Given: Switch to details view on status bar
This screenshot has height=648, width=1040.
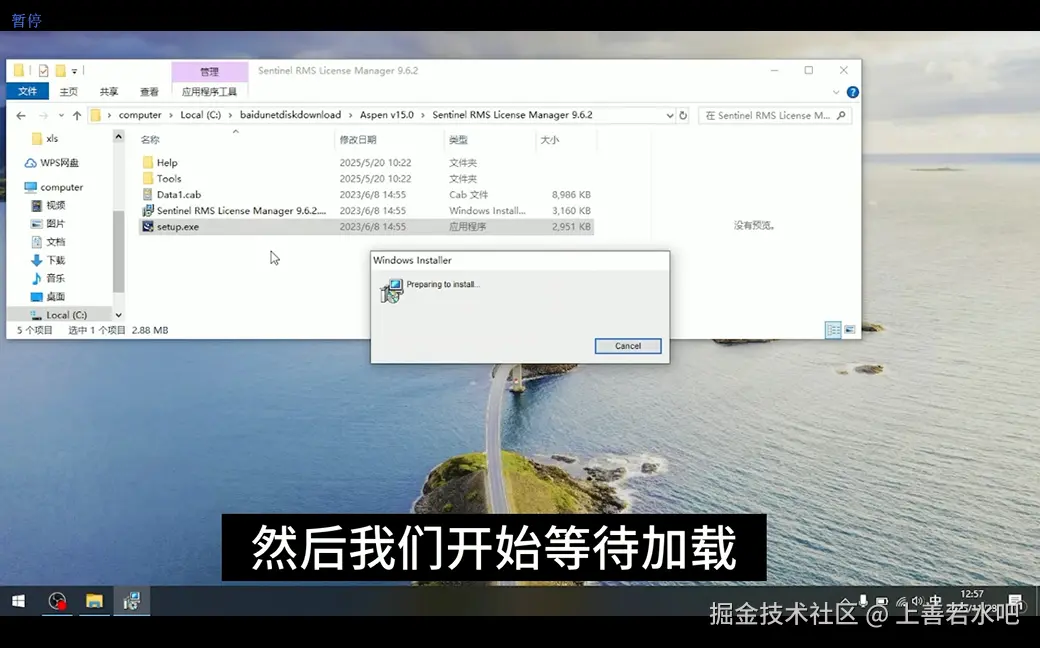Looking at the screenshot, I should tap(832, 329).
